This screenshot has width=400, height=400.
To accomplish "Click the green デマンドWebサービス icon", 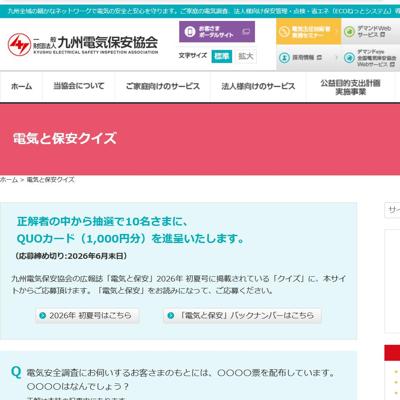I will pos(349,32).
